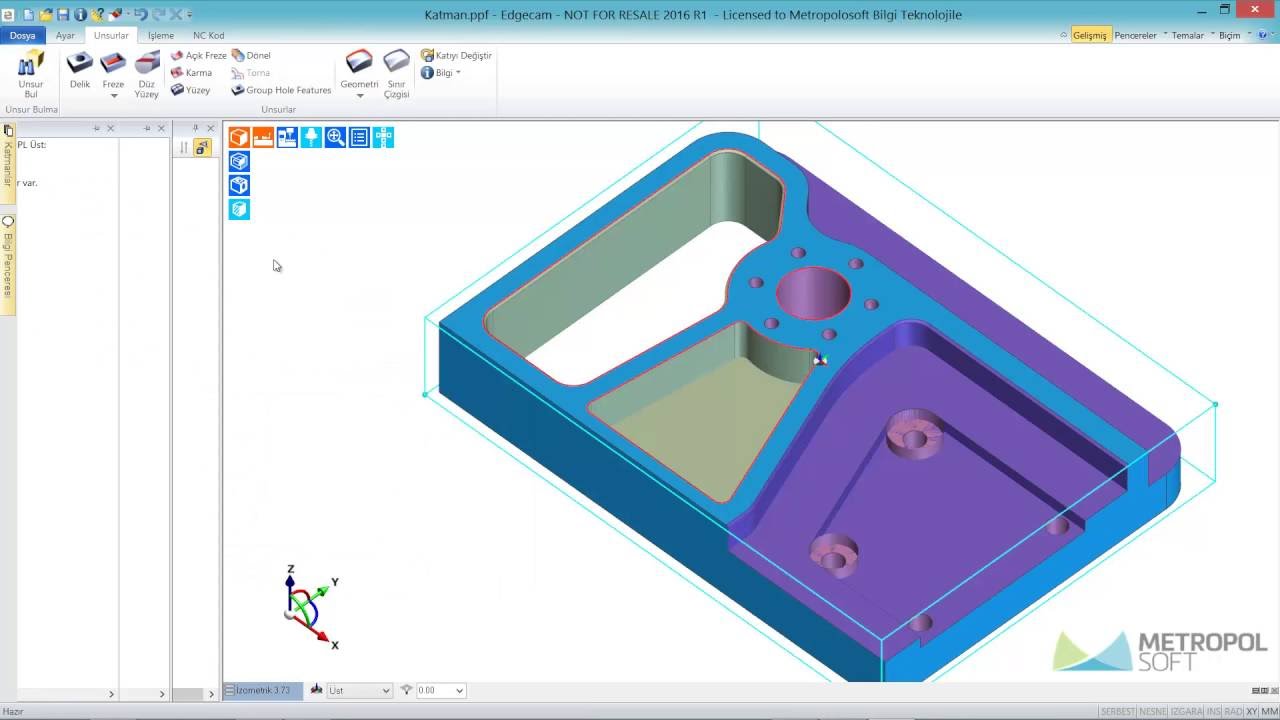Toggle XY plane in status bar
The height and width of the screenshot is (720, 1280).
pyautogui.click(x=1252, y=711)
